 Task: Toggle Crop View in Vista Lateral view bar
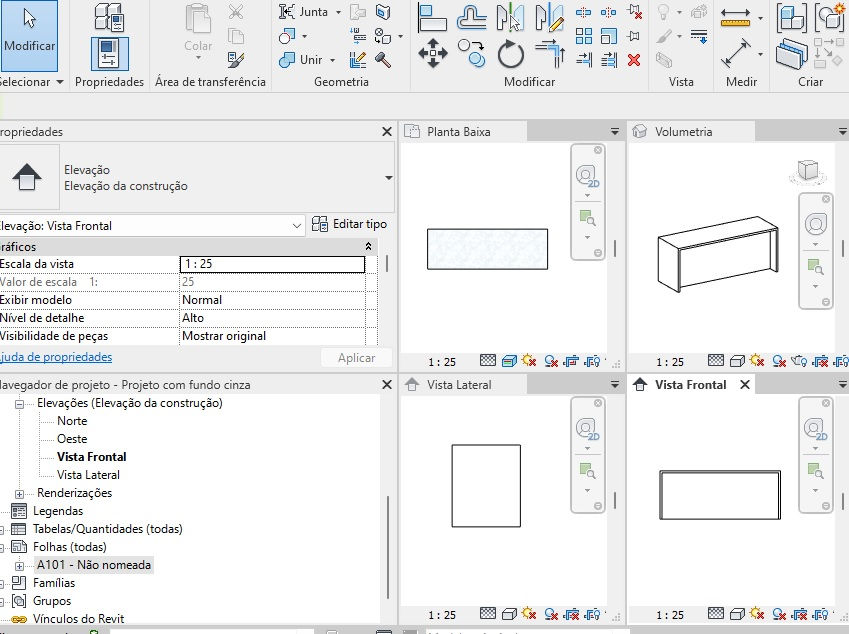(571, 614)
